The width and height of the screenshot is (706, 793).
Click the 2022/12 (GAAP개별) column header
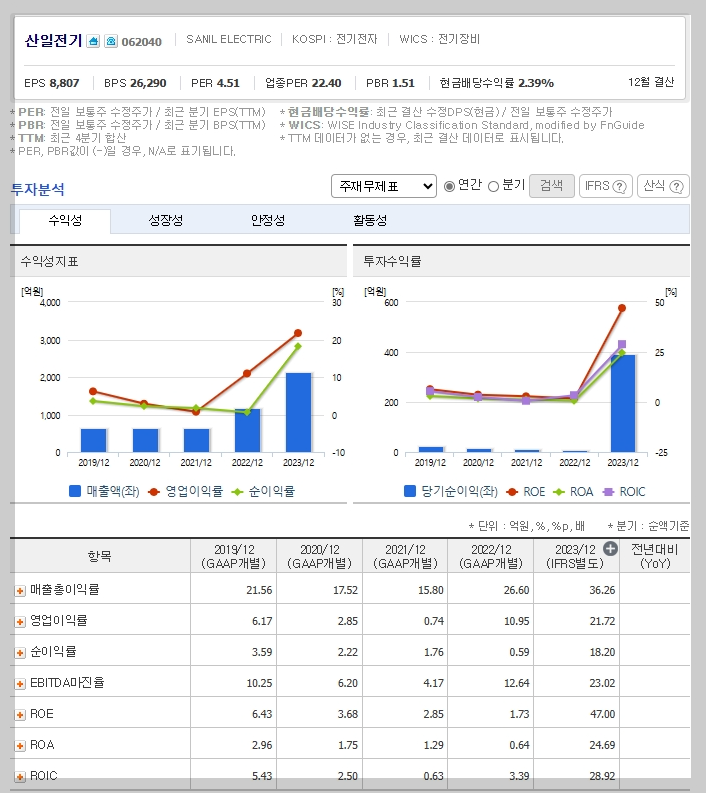pyautogui.click(x=491, y=556)
